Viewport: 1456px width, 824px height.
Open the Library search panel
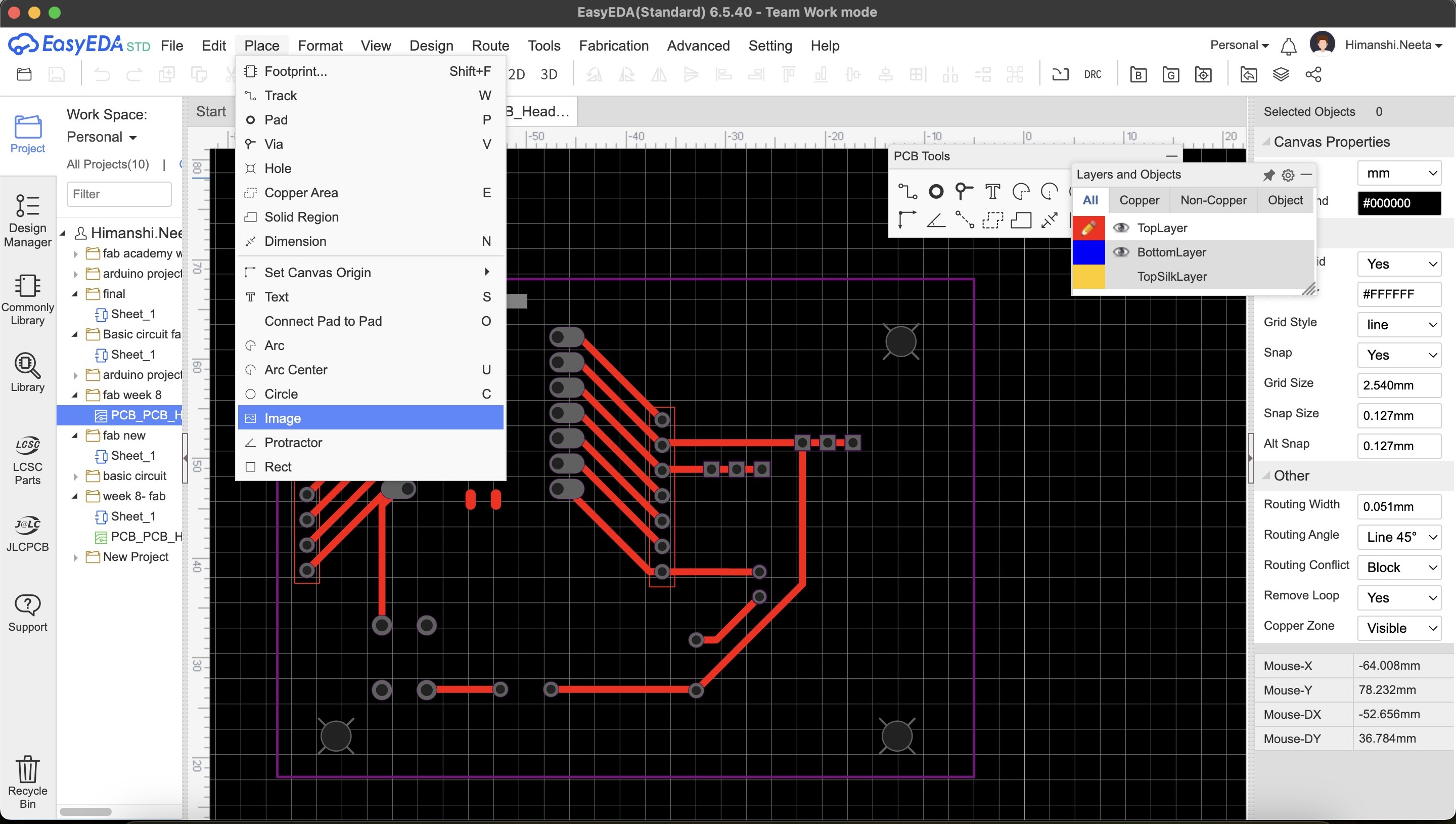click(27, 372)
